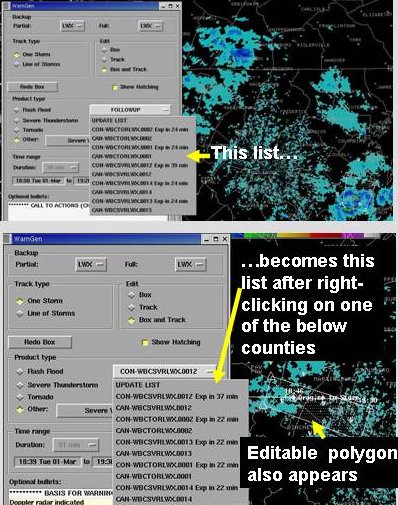Maximize the lower WarnGen window

(216, 239)
